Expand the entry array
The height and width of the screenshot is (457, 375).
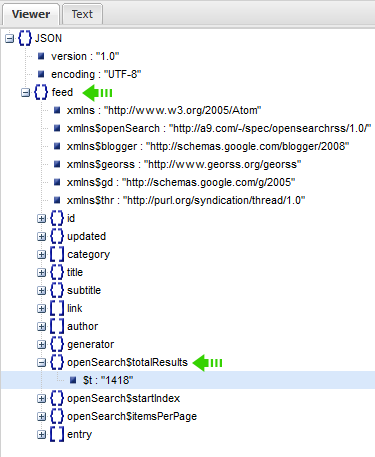coord(41,435)
